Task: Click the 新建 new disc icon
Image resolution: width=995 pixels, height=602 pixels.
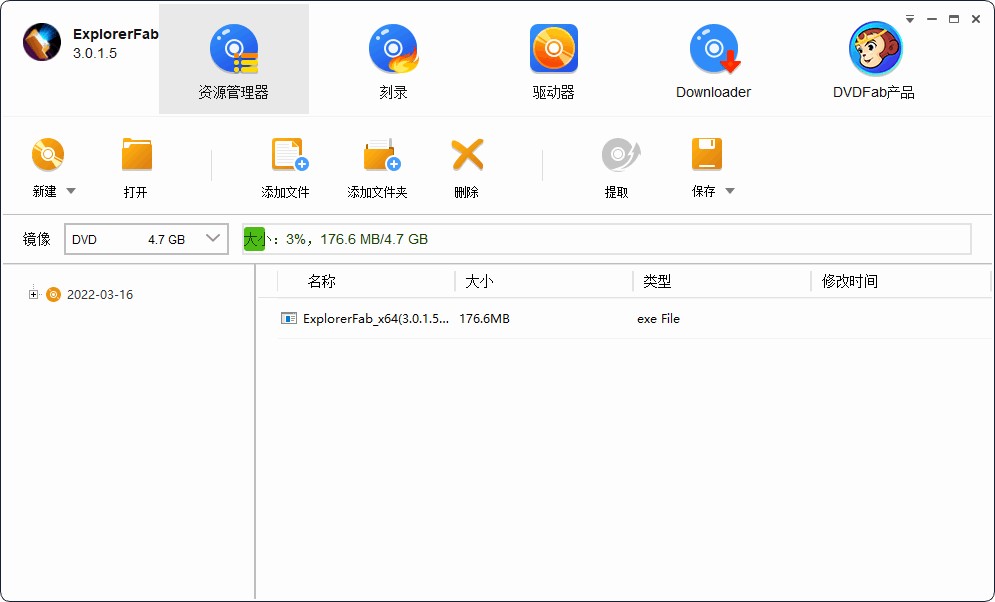Action: pyautogui.click(x=48, y=155)
